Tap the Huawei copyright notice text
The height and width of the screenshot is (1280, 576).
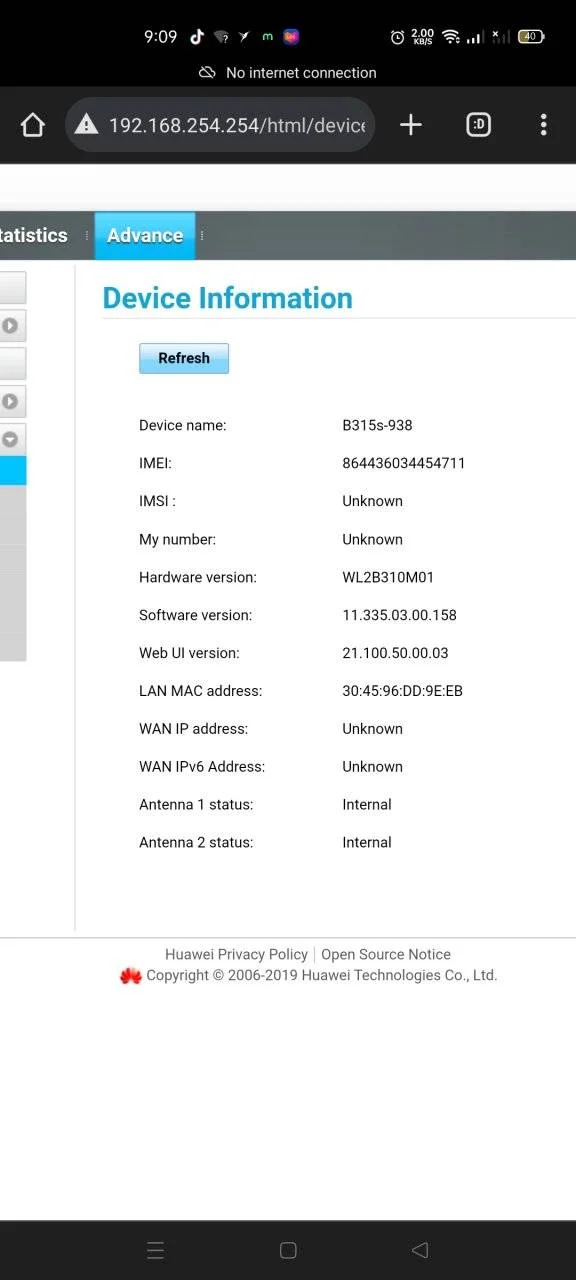(322, 975)
